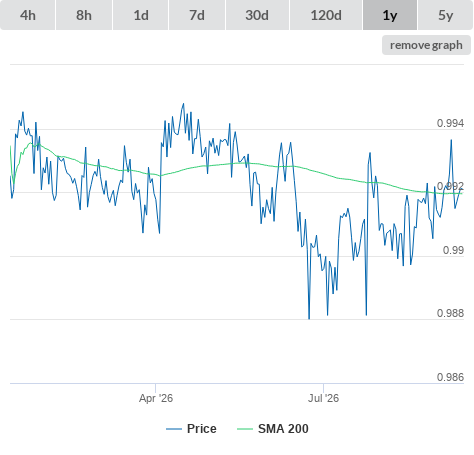The width and height of the screenshot is (474, 455).
Task: Click the 0.988 y-axis label
Action: coord(450,313)
